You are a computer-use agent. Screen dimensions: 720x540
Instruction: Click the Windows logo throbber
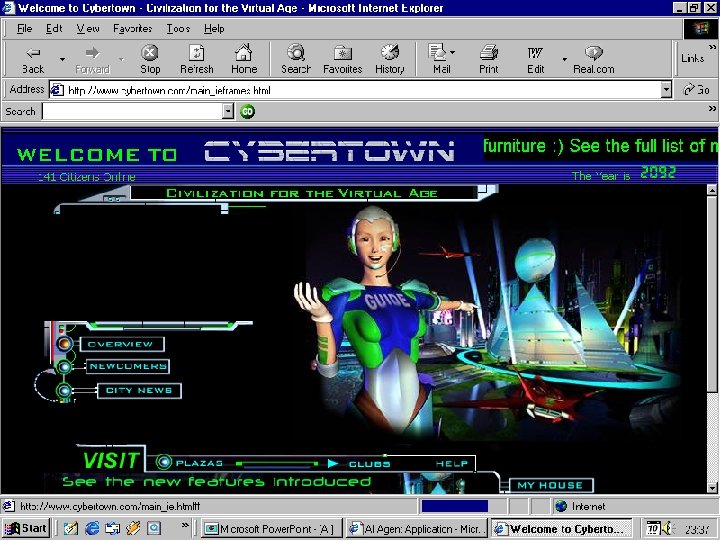tap(700, 28)
